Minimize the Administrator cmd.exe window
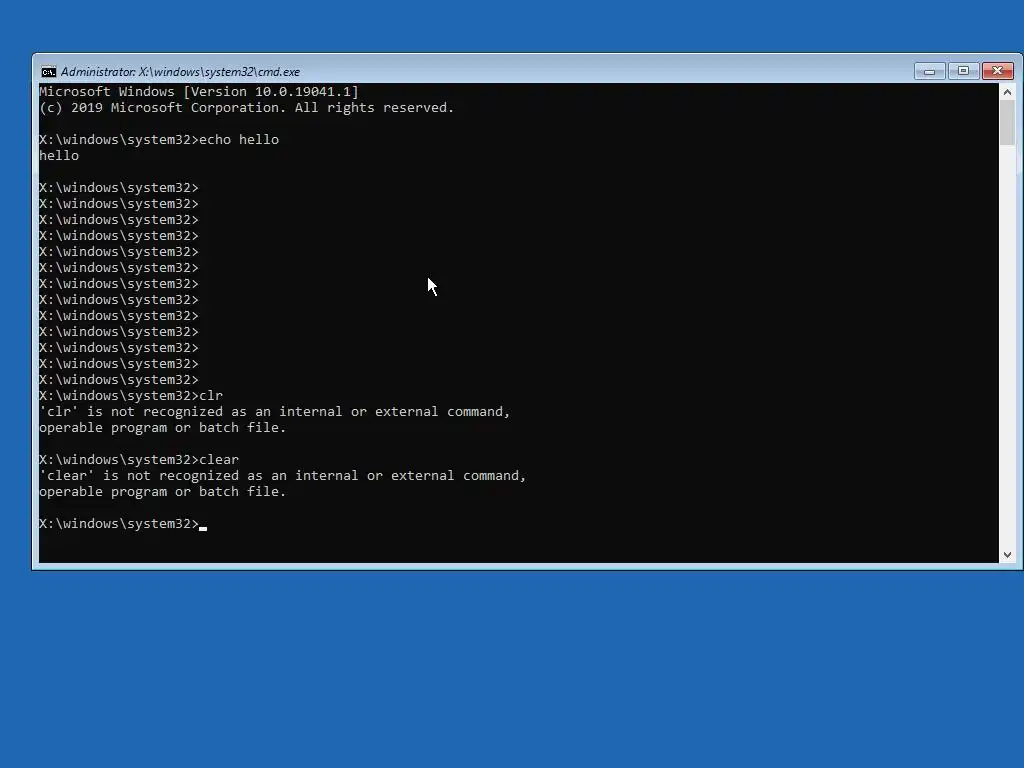The image size is (1024, 768). pyautogui.click(x=930, y=71)
